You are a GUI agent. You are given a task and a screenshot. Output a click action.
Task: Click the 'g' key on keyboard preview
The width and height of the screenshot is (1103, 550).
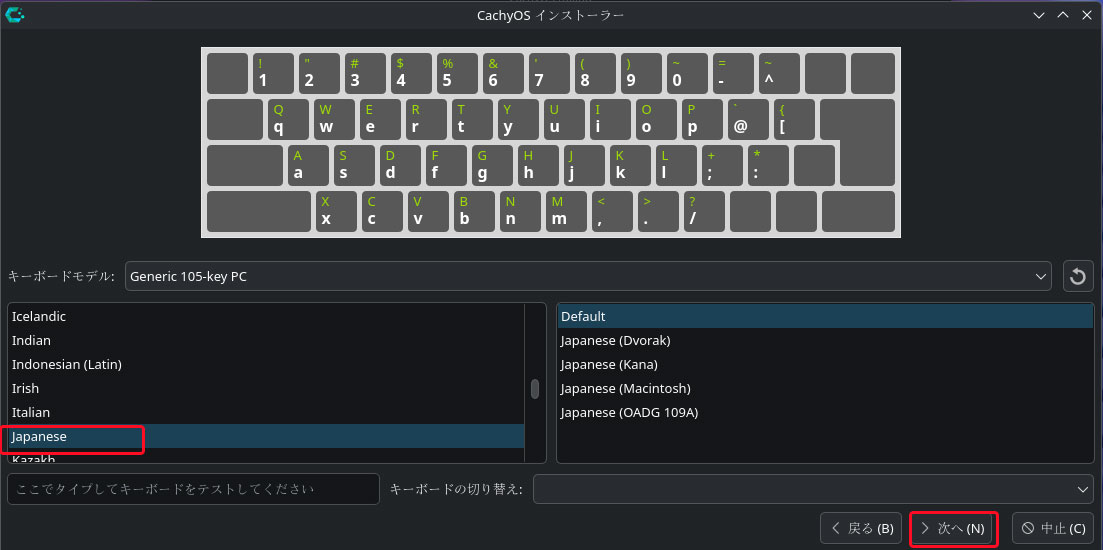[492, 165]
